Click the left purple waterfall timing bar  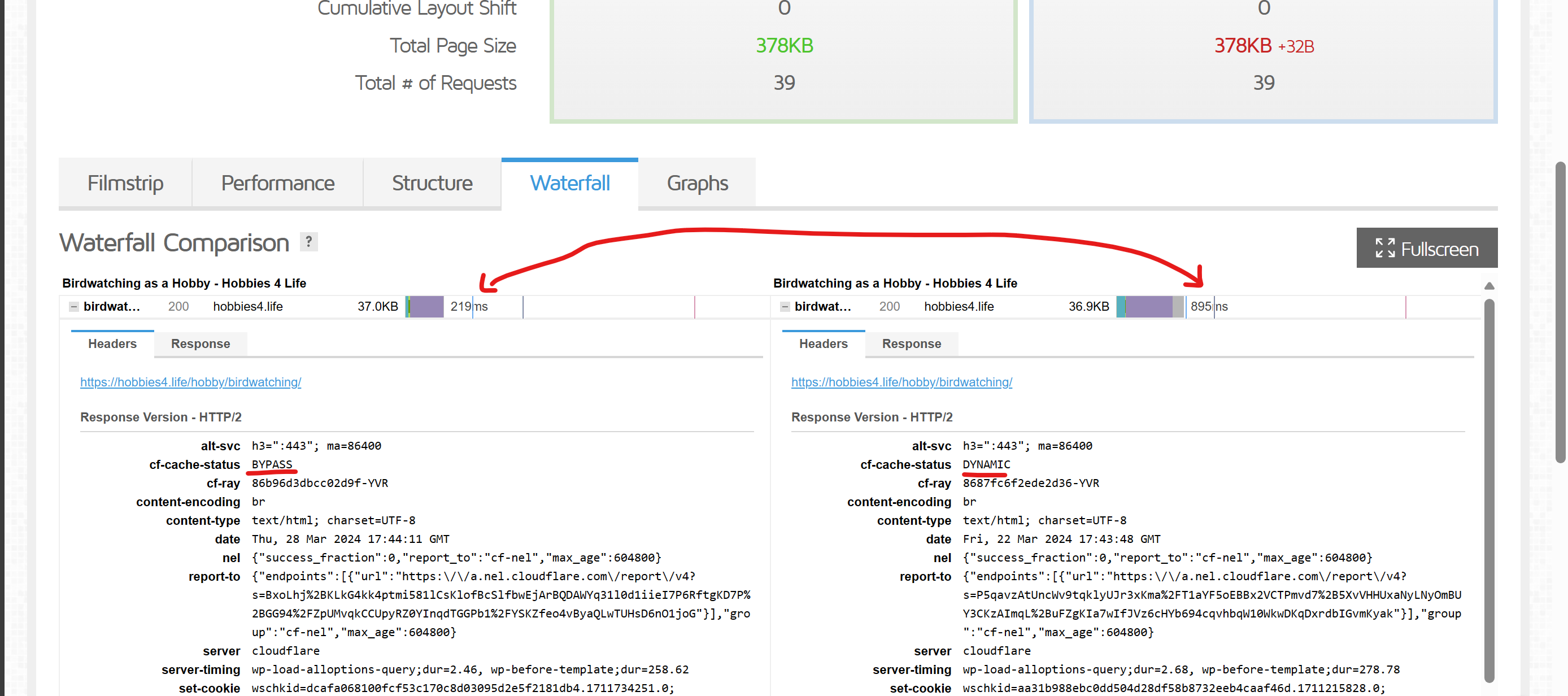tap(426, 307)
